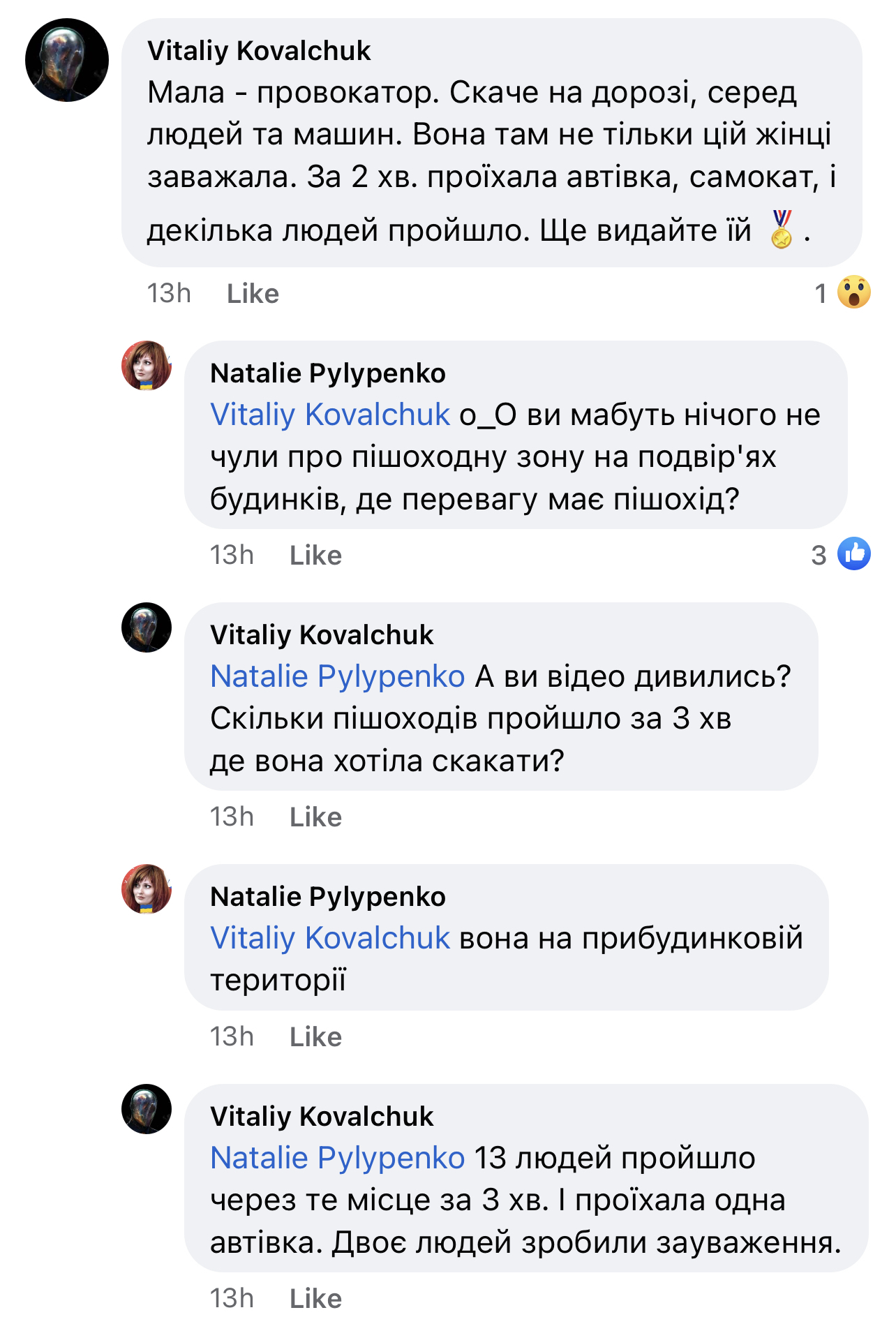Screen dimensions: 896x1324
Task: Open the thumbs-up reaction with 3 likes
Action: point(853,554)
